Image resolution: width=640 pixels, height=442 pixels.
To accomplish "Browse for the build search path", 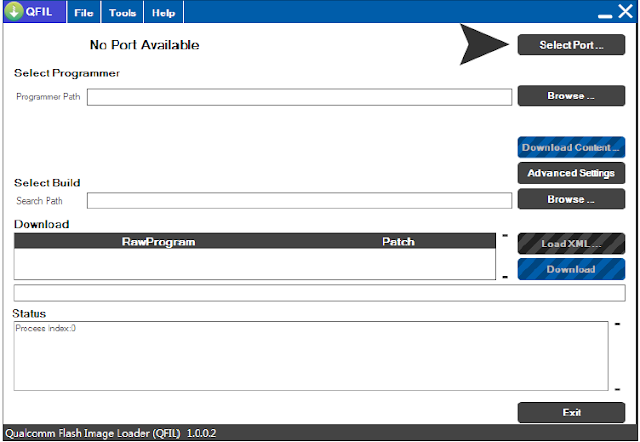I will pos(571,199).
